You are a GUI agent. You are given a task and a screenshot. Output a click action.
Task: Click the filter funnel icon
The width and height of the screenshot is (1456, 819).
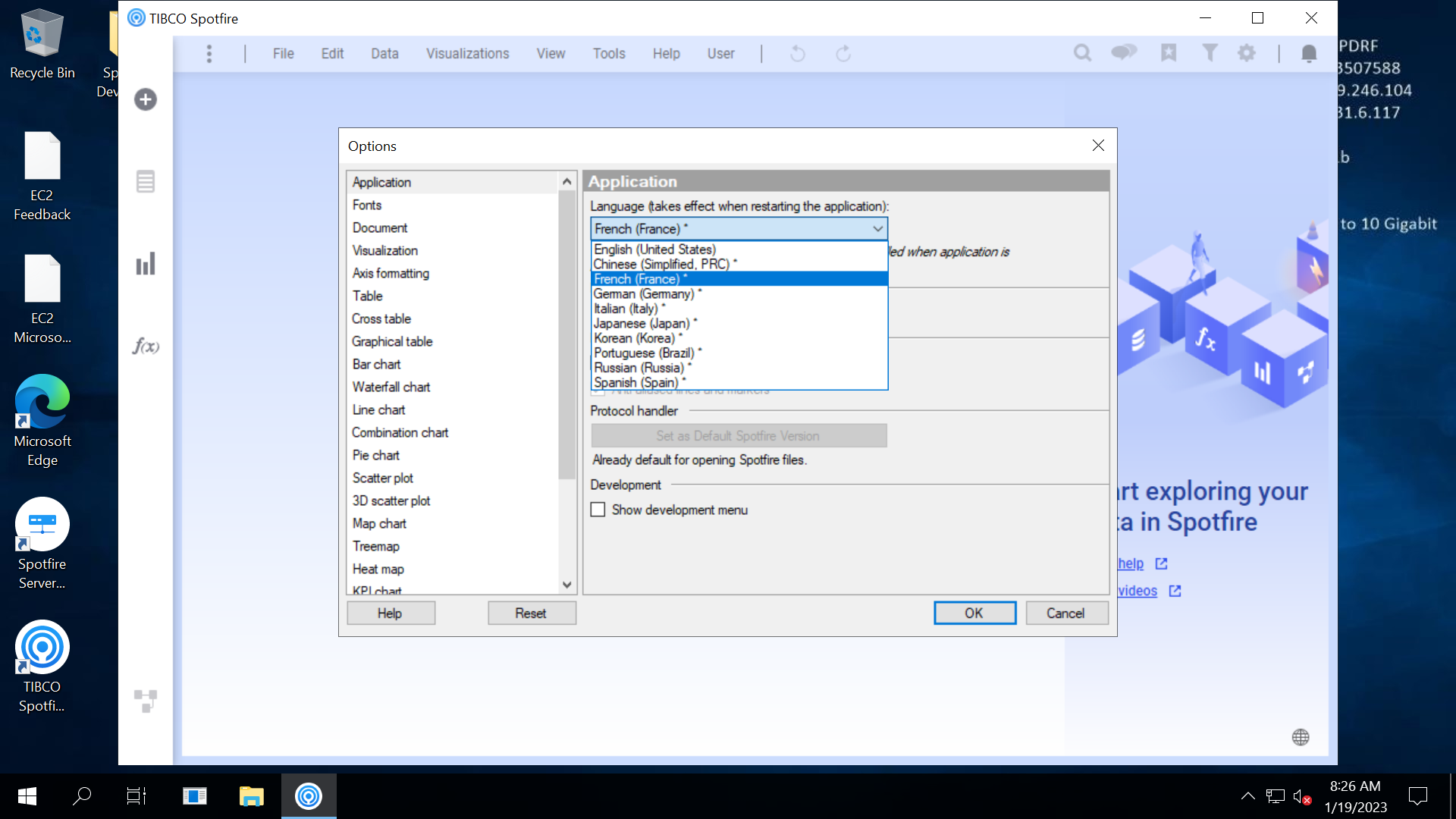point(1210,53)
